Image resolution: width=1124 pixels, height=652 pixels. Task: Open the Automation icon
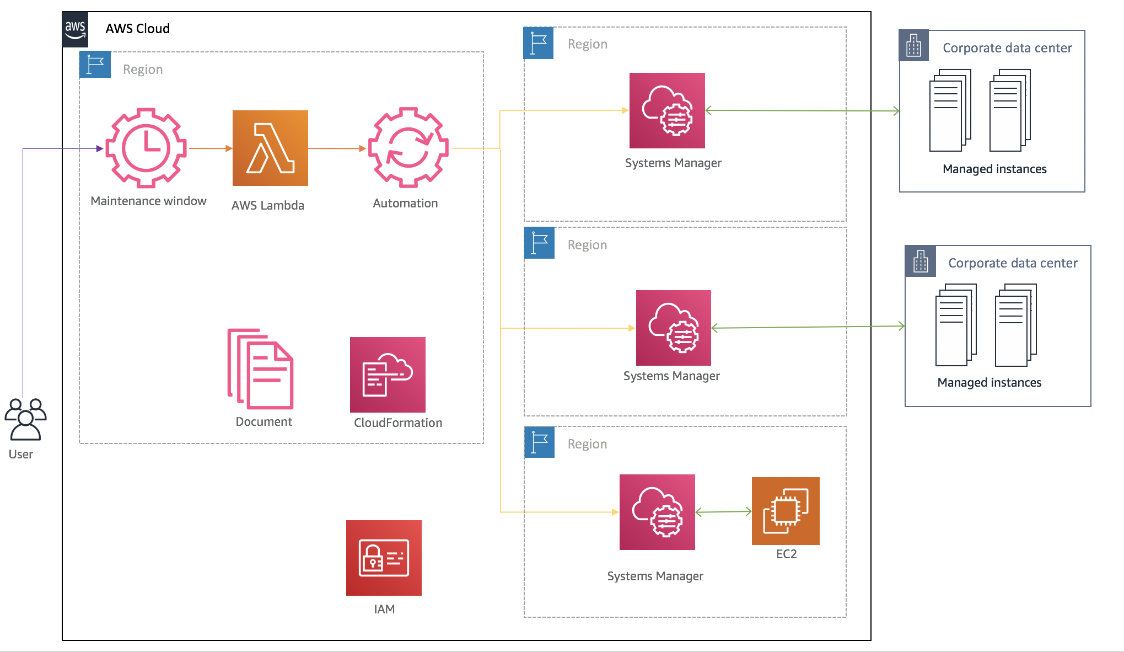406,147
